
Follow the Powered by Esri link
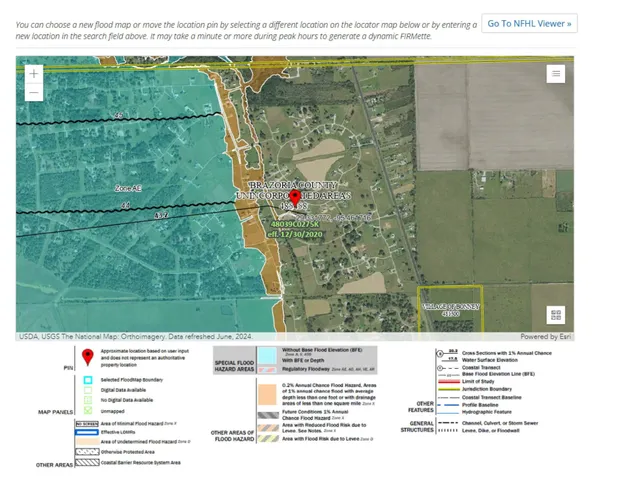[546, 336]
